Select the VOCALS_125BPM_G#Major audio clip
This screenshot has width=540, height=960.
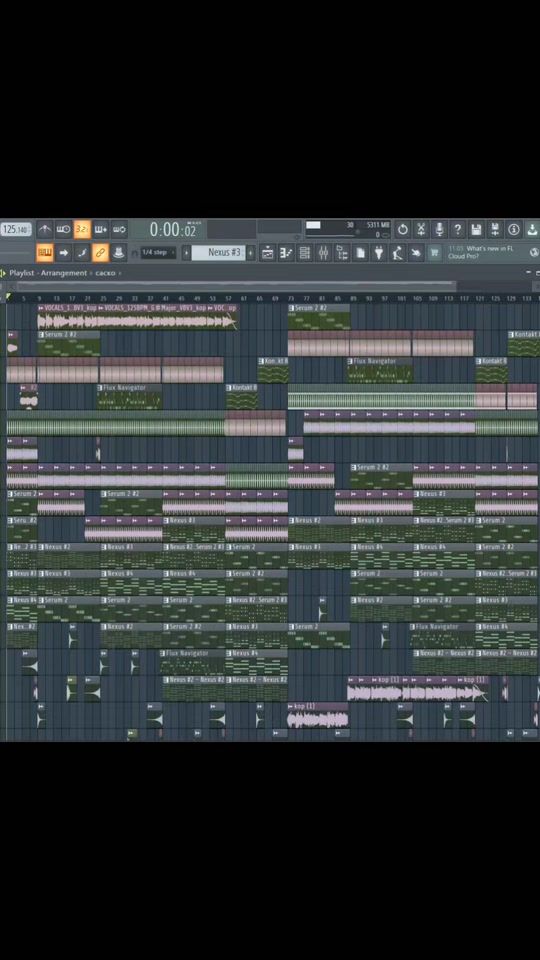(152, 318)
